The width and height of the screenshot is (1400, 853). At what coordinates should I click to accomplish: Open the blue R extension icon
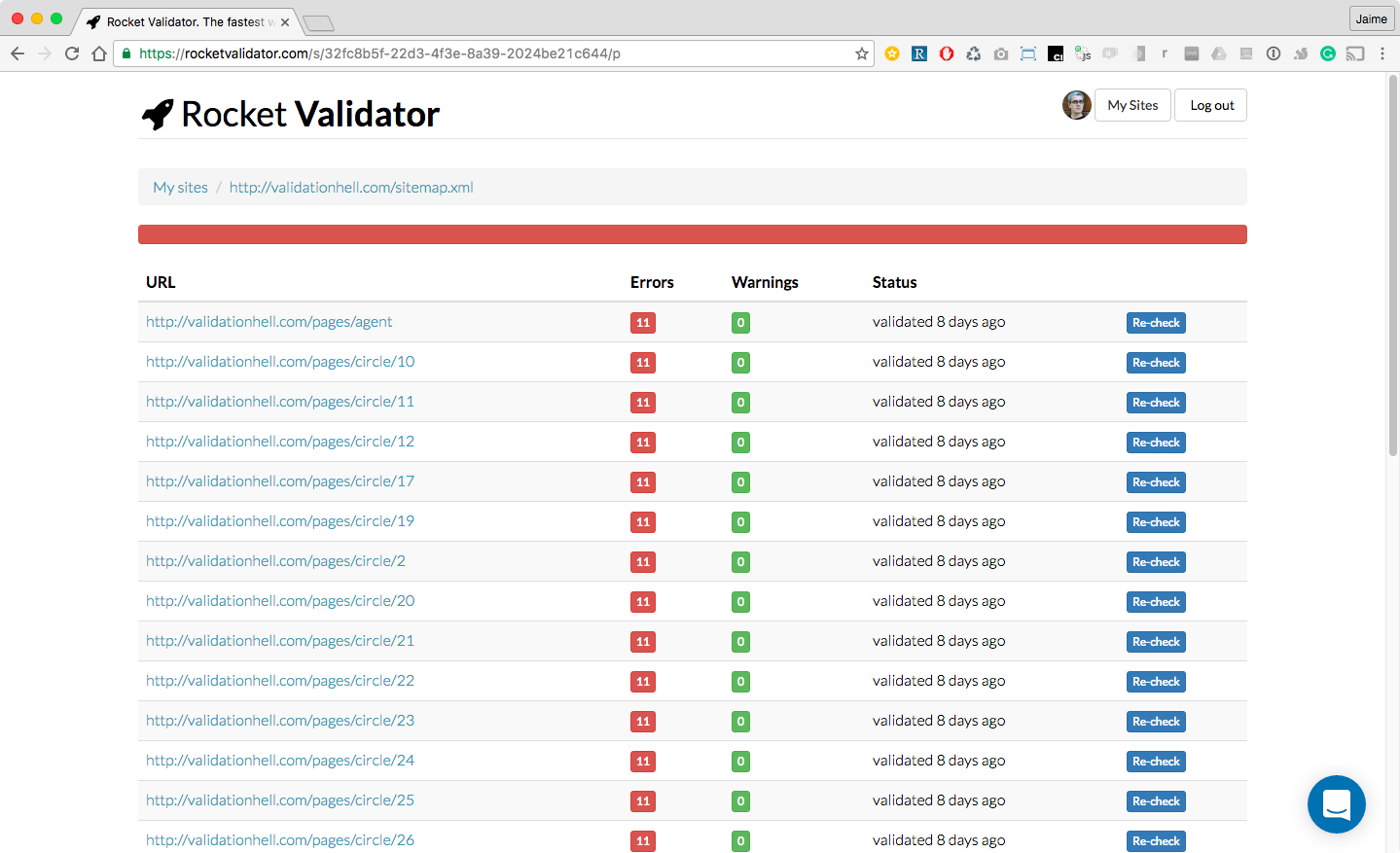[x=919, y=53]
